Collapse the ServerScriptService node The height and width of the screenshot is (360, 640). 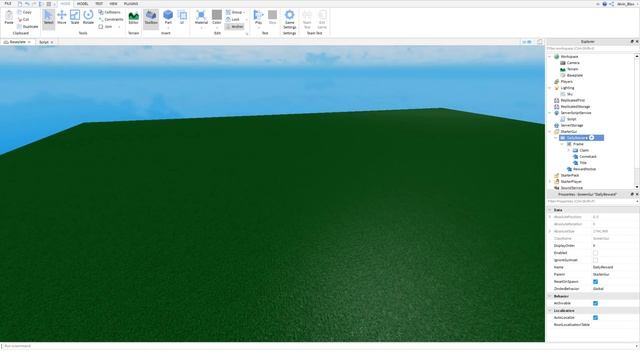pos(550,113)
